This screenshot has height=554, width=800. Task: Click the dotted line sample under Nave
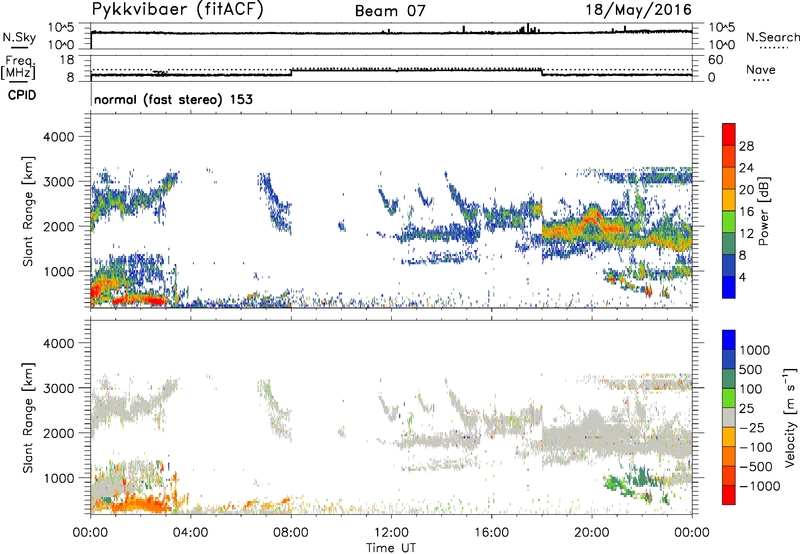tap(762, 81)
